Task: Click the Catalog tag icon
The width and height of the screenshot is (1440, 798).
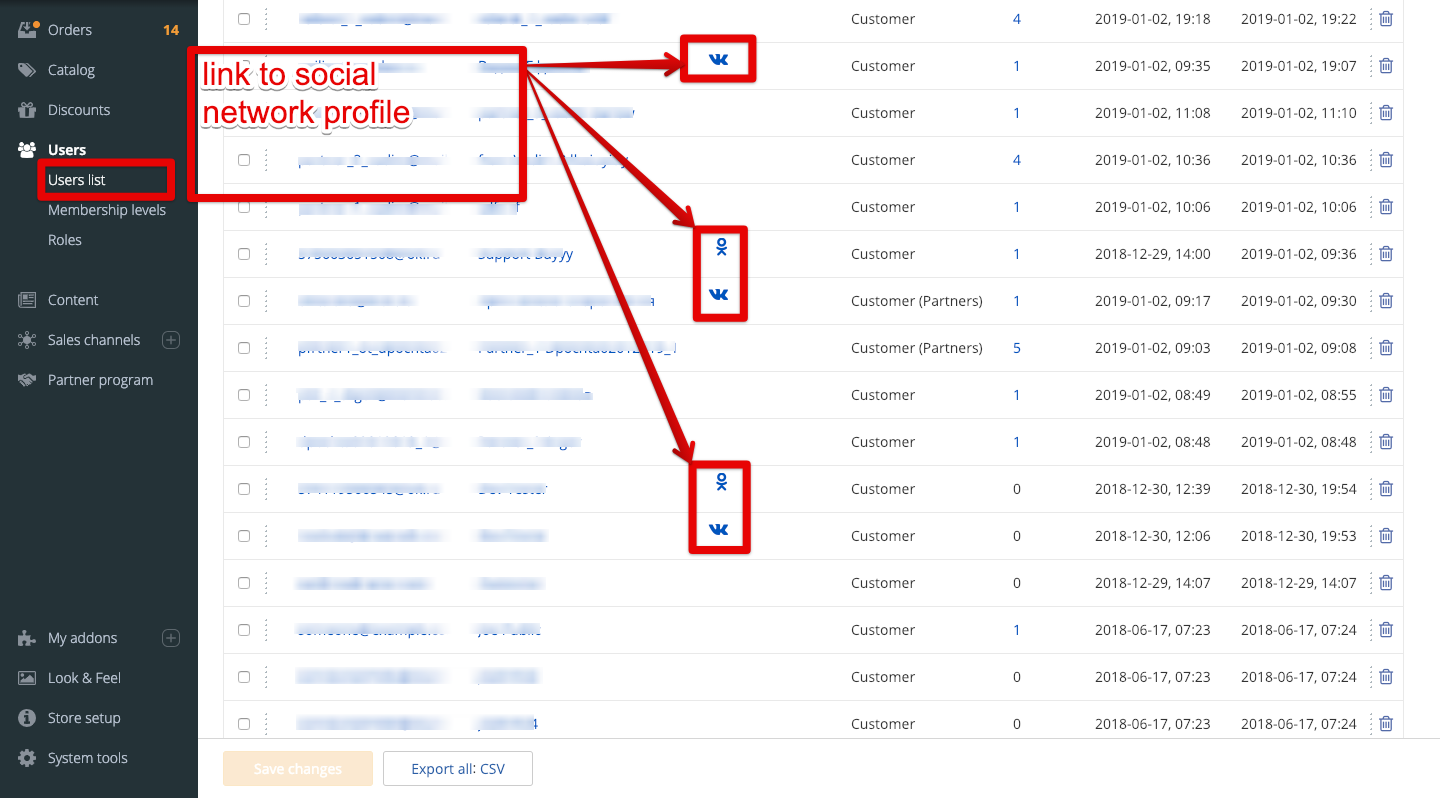Action: point(27,70)
